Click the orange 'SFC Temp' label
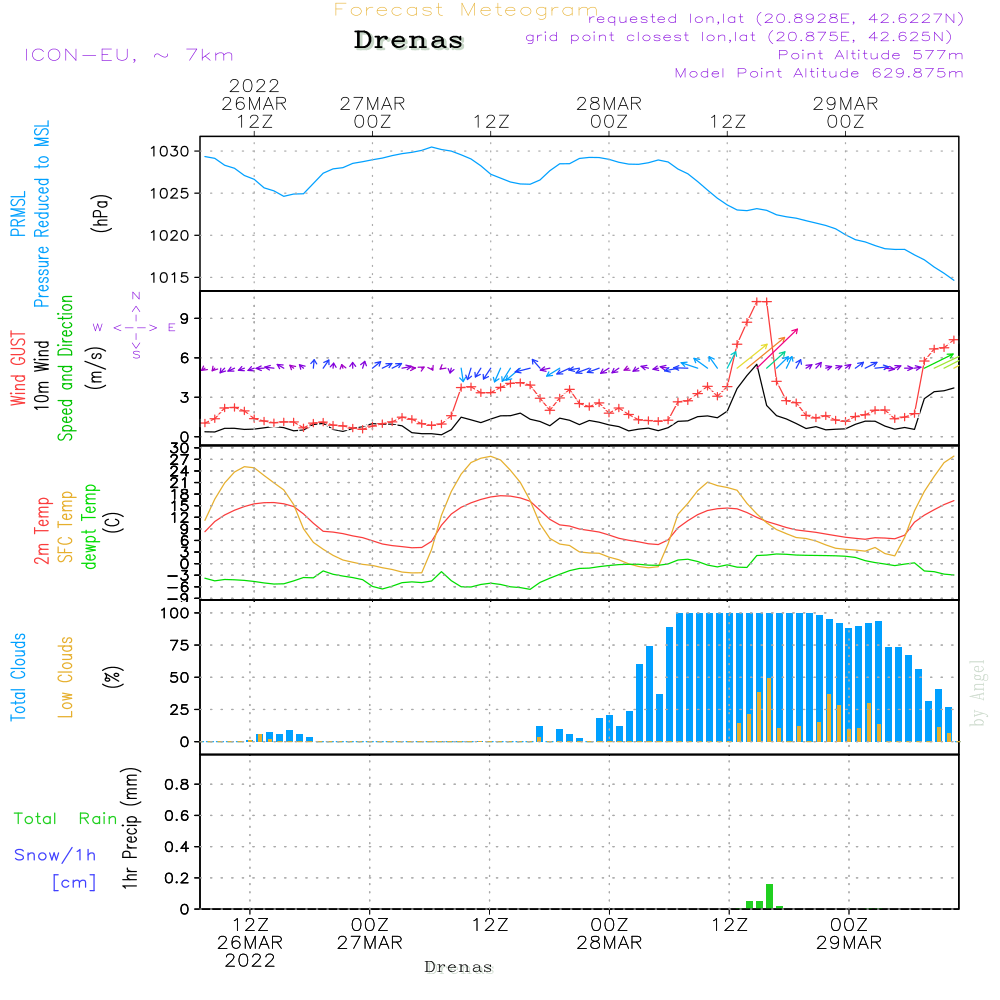 click(66, 527)
